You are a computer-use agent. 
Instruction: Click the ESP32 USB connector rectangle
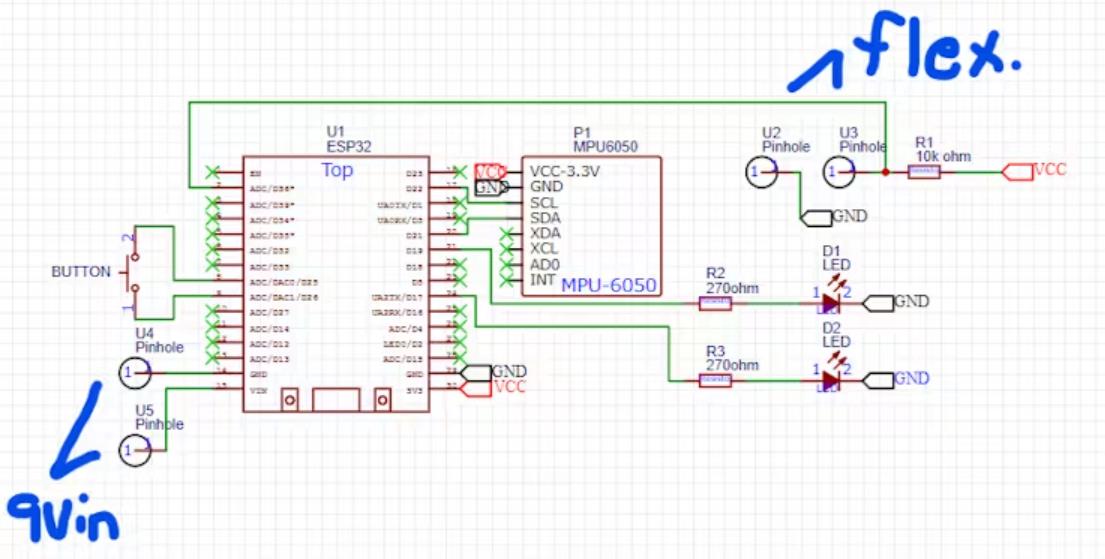336,400
